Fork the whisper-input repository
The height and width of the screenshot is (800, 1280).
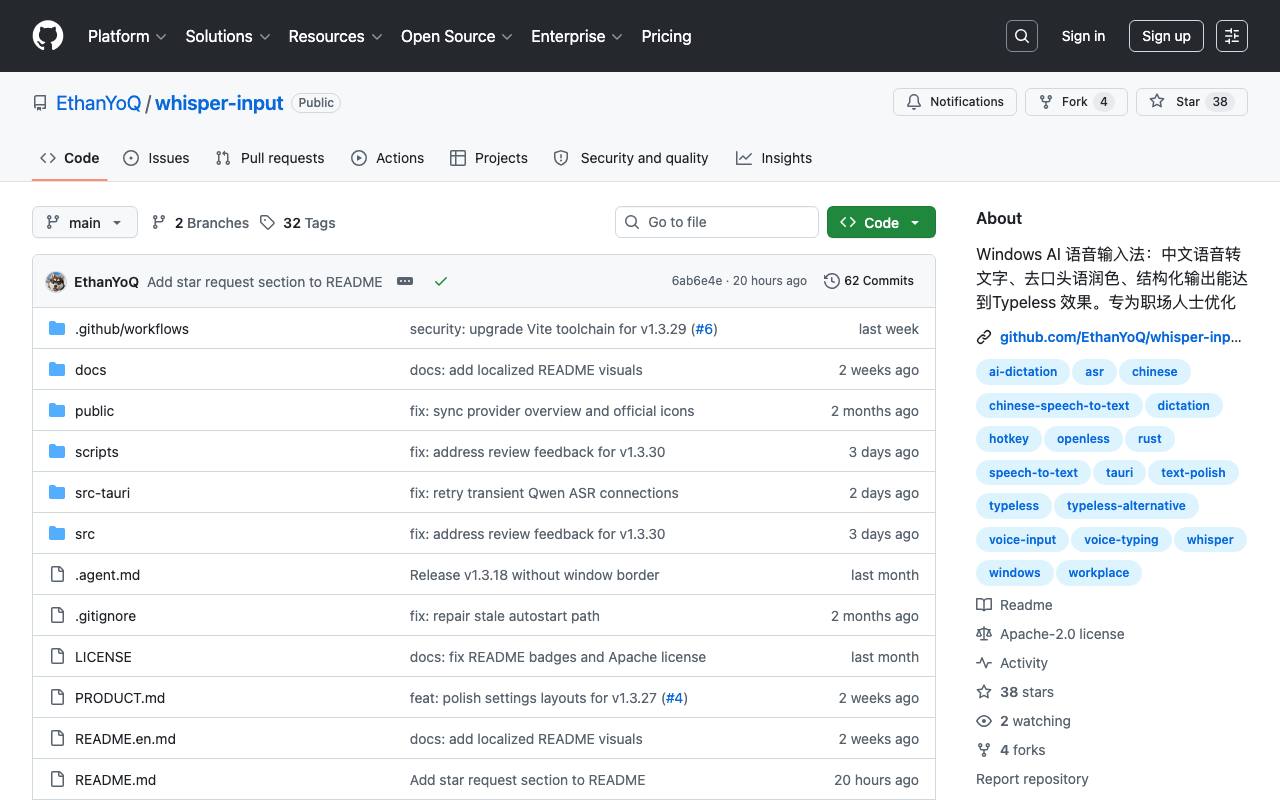[x=1076, y=102]
